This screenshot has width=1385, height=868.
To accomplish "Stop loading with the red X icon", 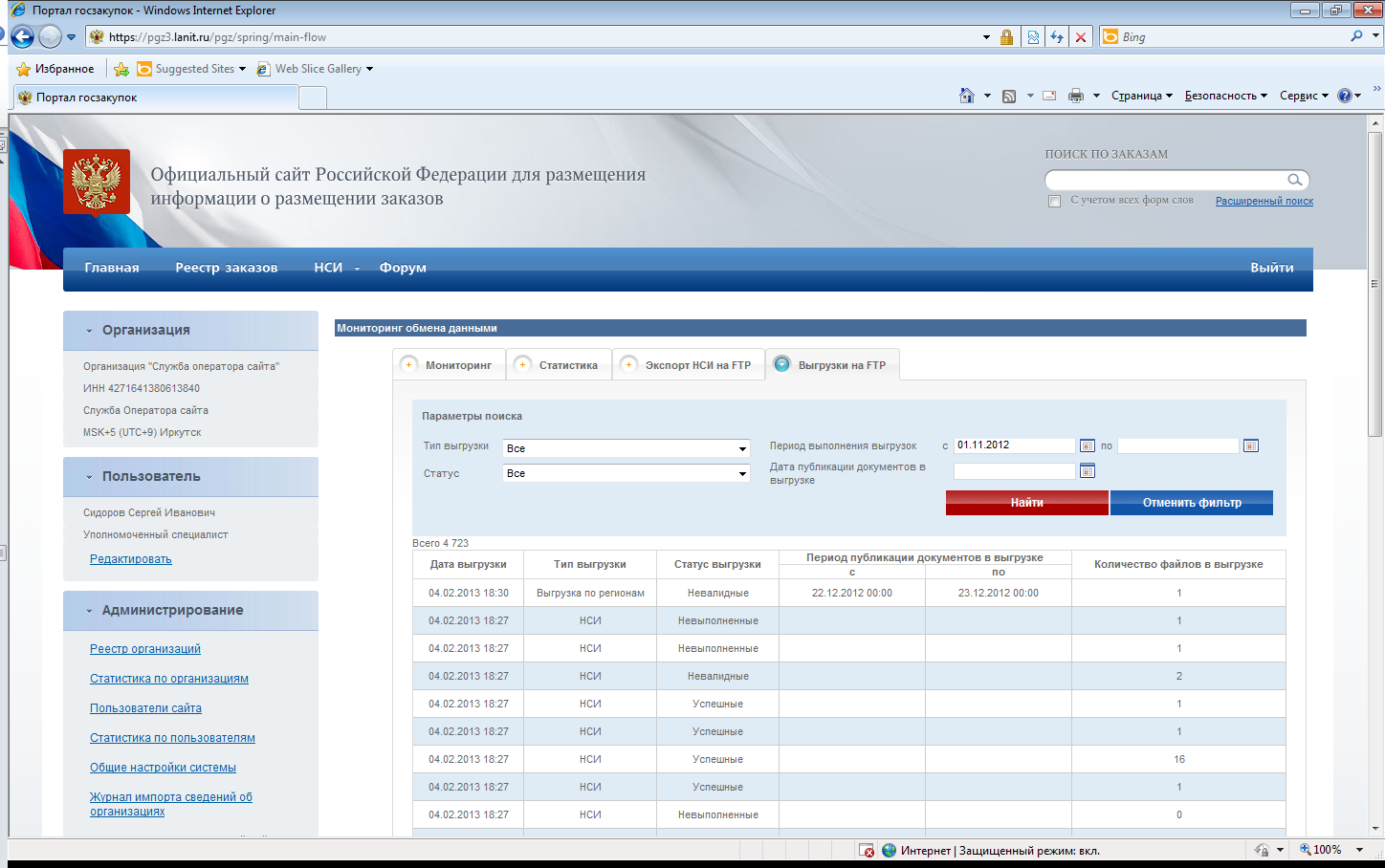I will pyautogui.click(x=1081, y=37).
